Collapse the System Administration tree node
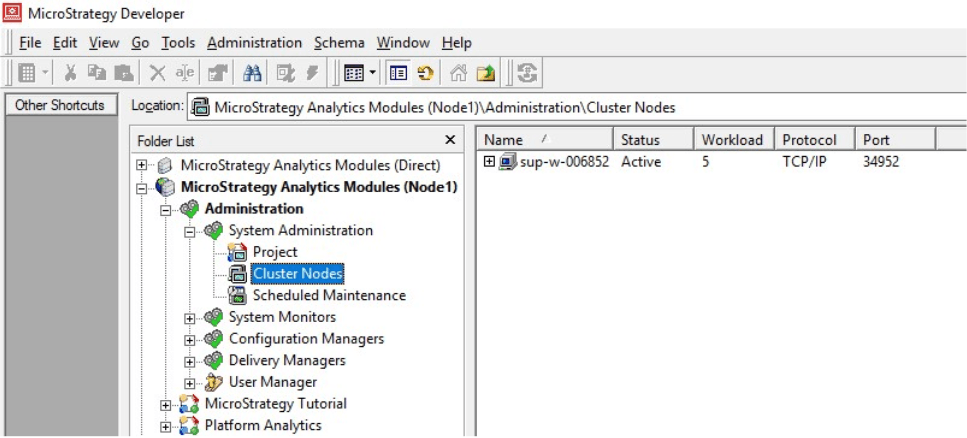967x438 pixels. coord(190,232)
